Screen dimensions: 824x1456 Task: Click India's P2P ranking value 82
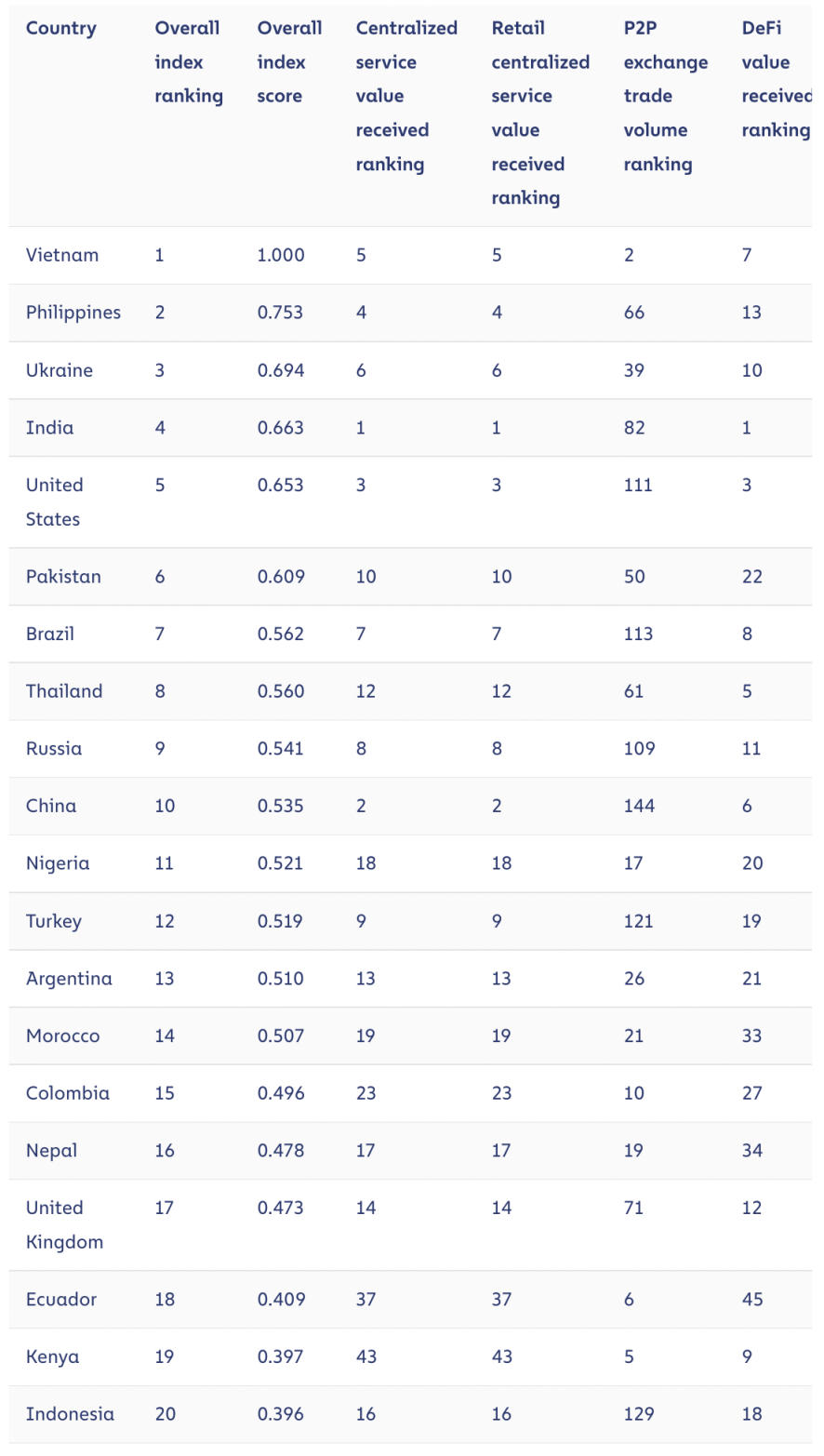coord(634,428)
